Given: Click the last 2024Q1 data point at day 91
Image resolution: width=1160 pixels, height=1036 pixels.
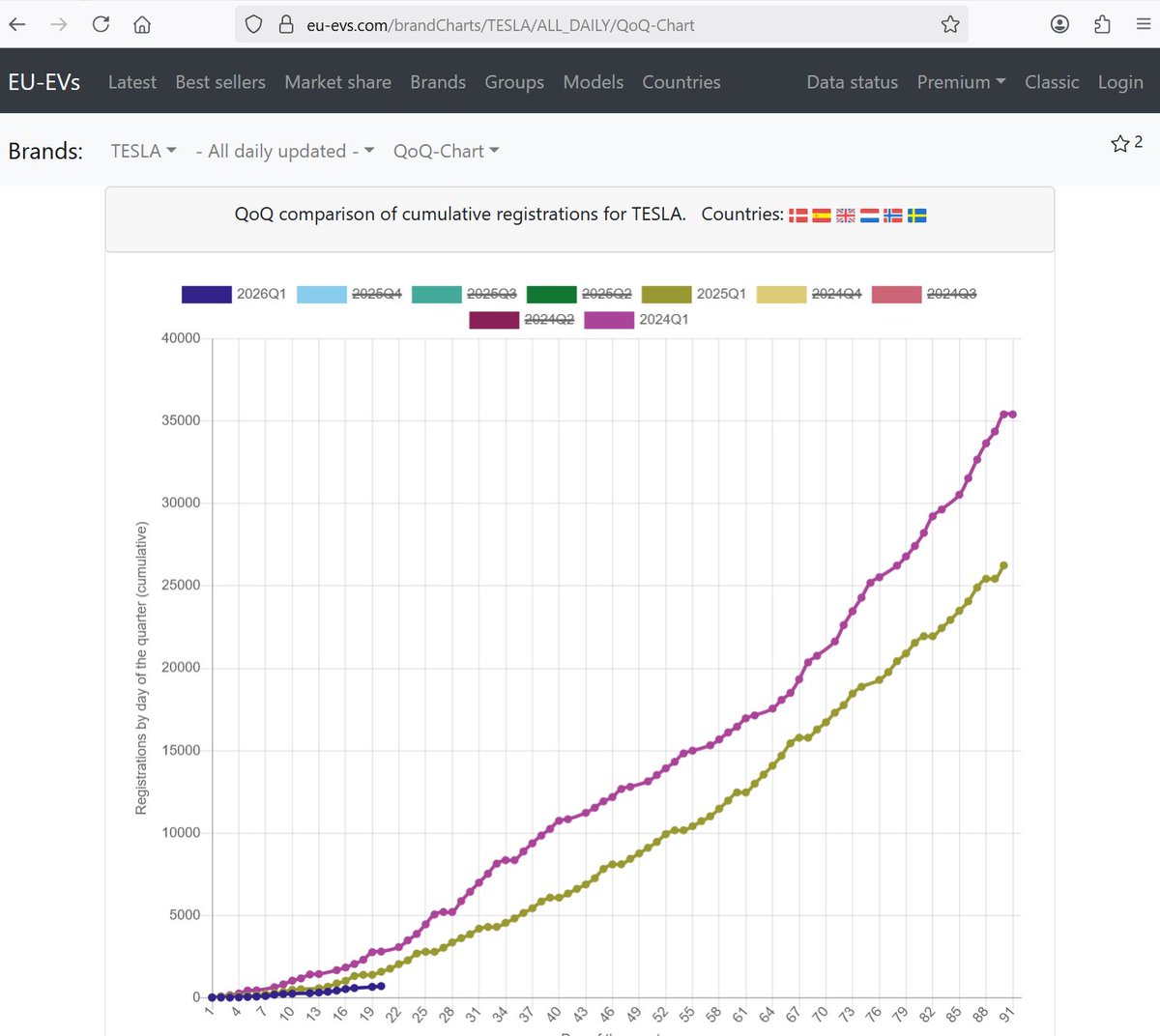Looking at the screenshot, I should [1012, 414].
